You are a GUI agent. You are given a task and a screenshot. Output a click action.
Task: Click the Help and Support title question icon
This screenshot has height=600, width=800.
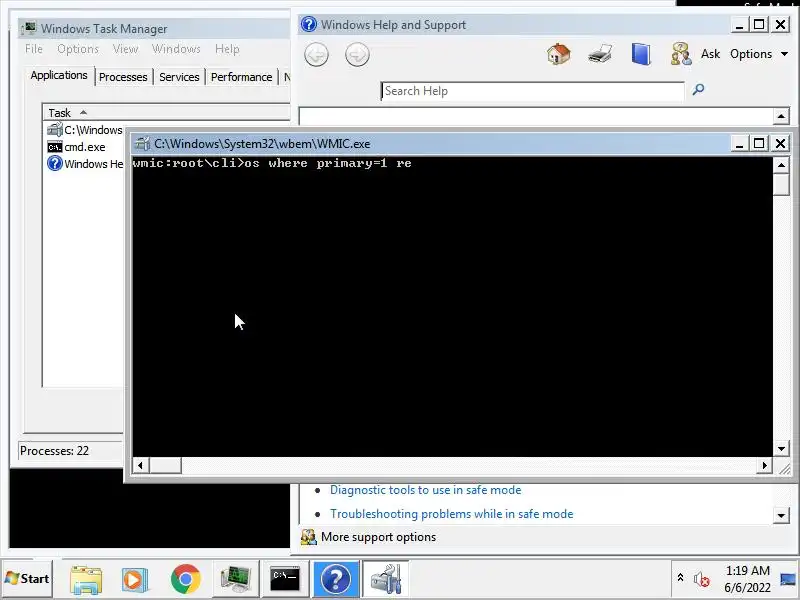[x=308, y=24]
